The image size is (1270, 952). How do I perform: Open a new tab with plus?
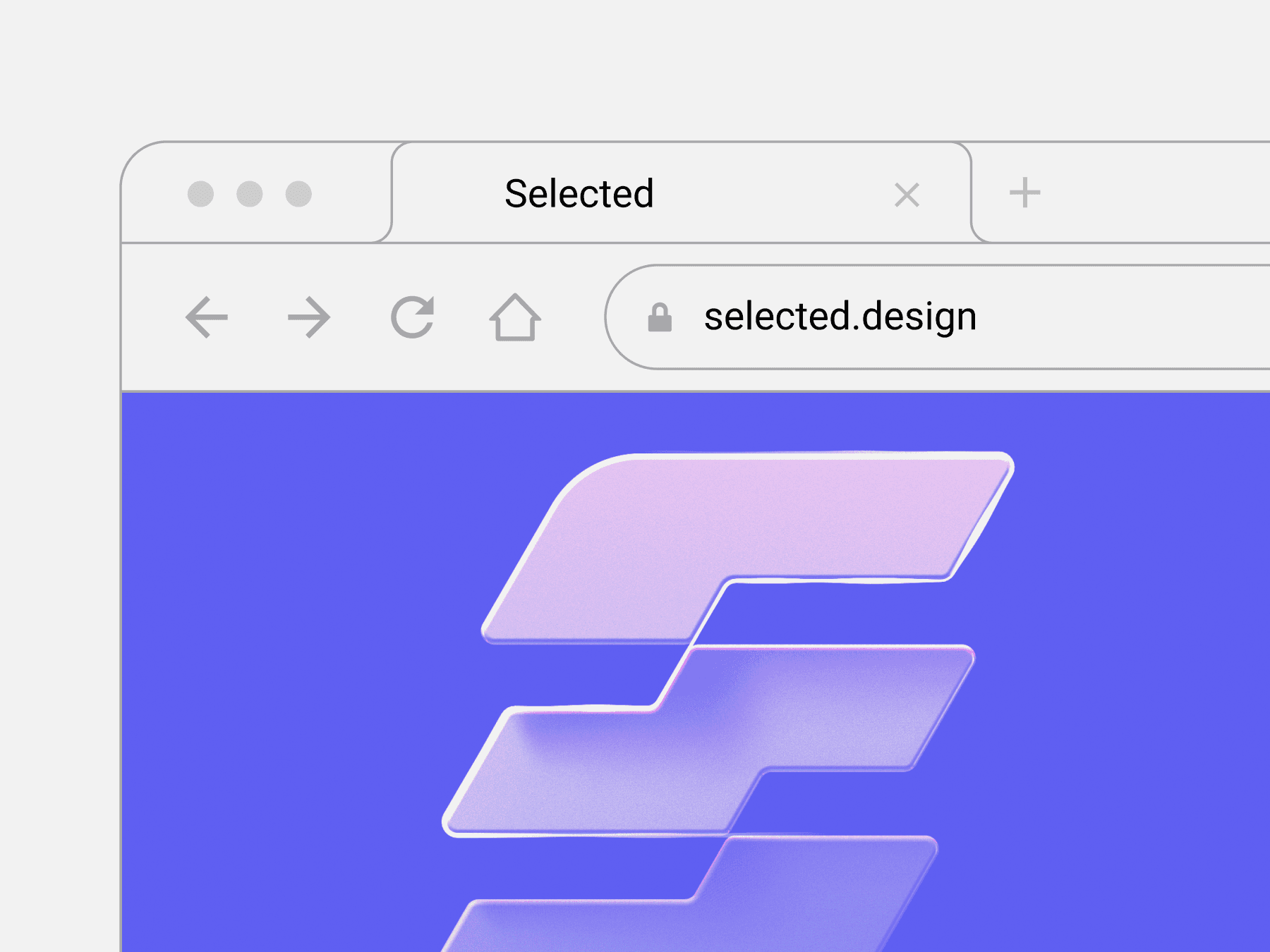[1024, 193]
